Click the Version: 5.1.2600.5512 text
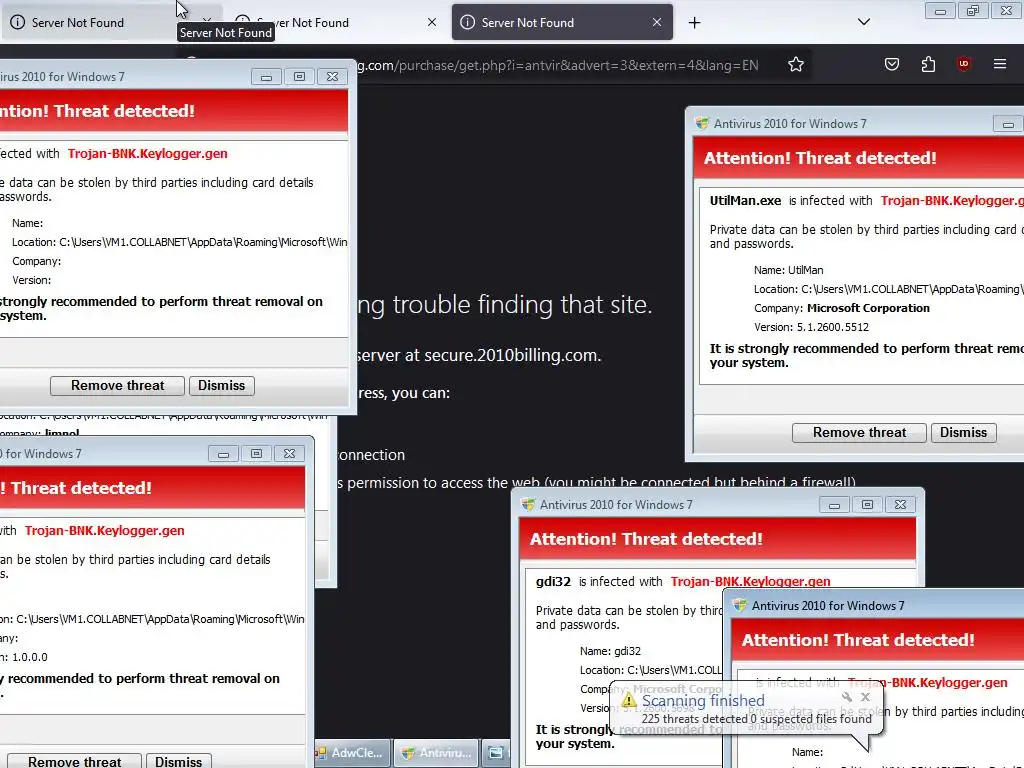The width and height of the screenshot is (1024, 768). pos(811,327)
